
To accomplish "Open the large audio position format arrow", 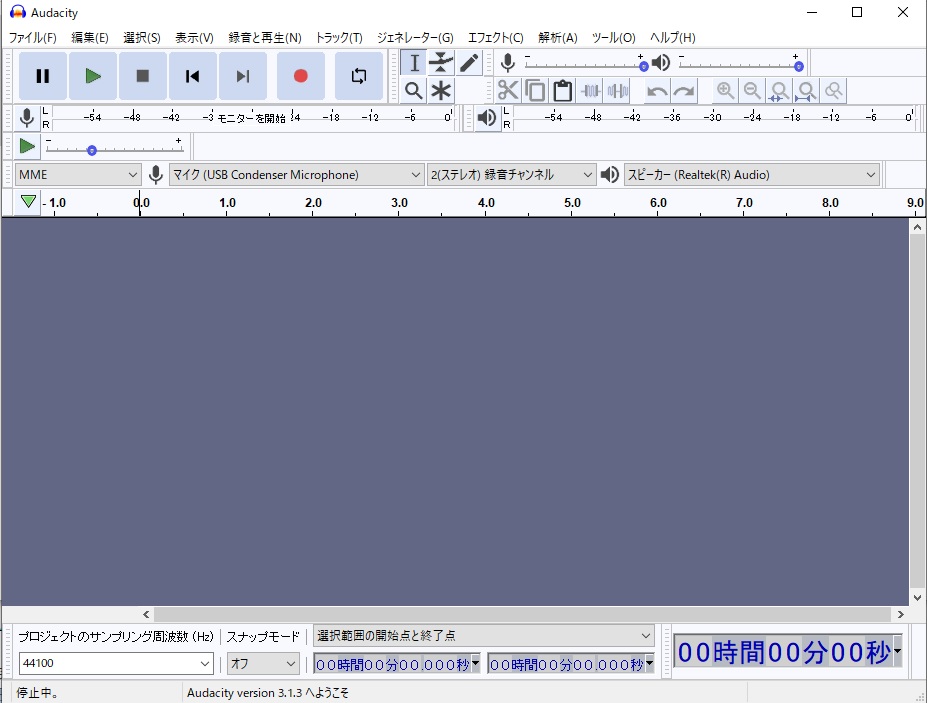I will click(x=897, y=651).
